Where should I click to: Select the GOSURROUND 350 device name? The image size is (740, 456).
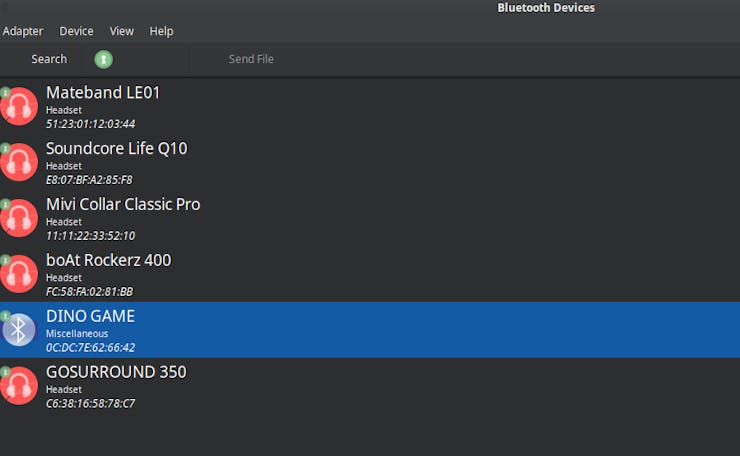116,373
